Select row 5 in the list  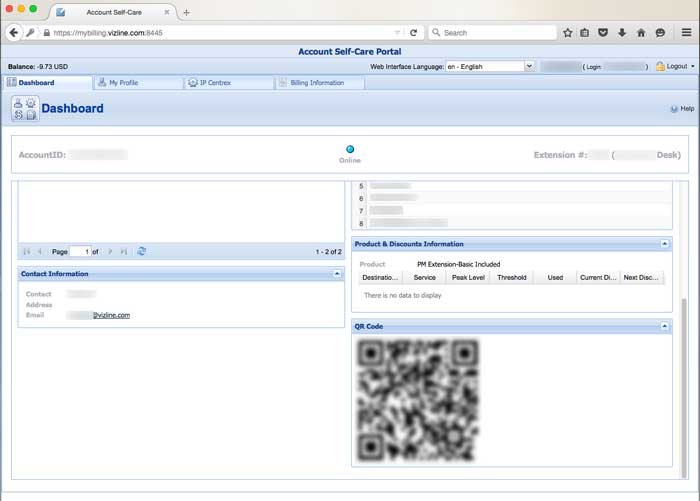[x=512, y=186]
